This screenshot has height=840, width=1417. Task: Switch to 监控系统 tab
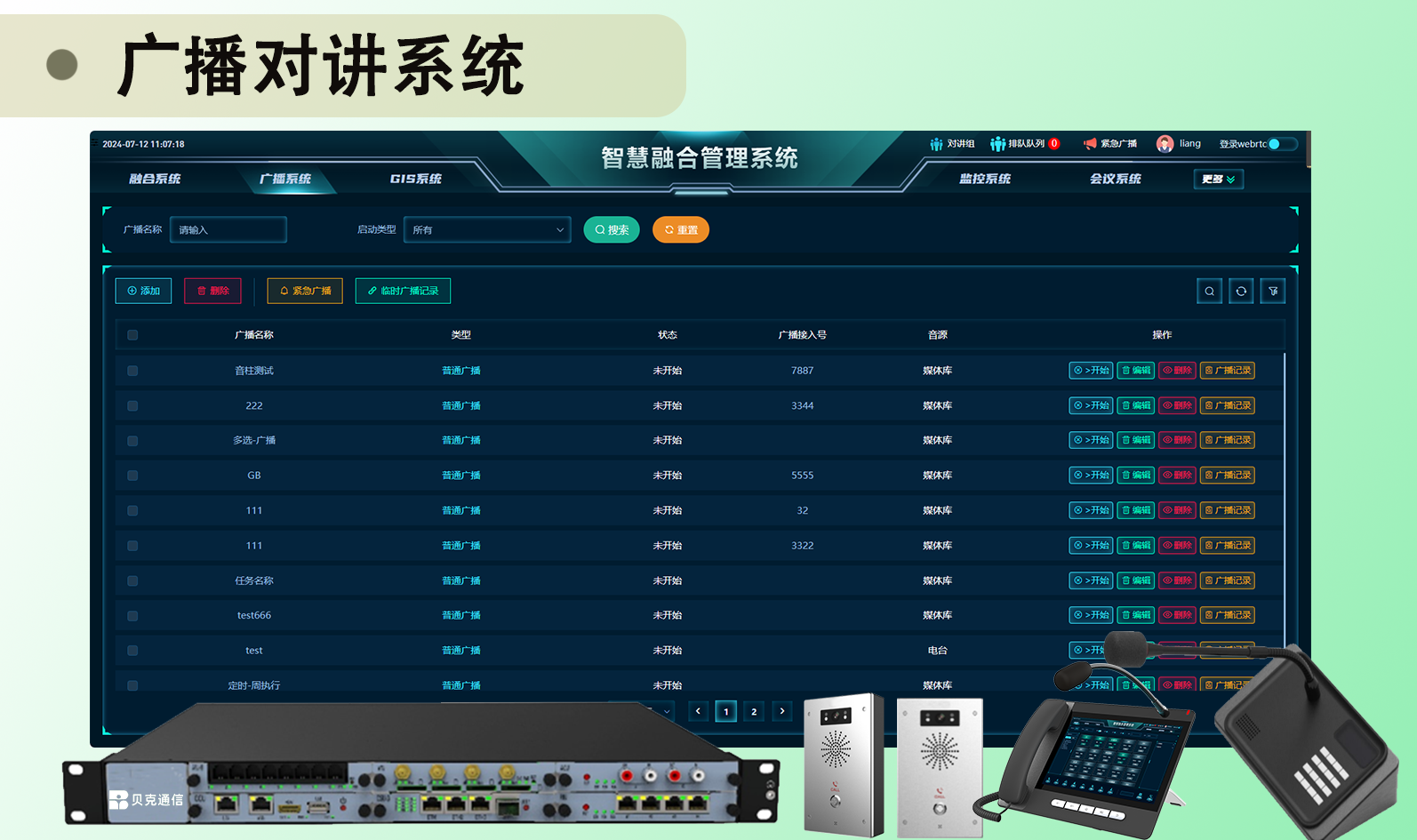985,179
